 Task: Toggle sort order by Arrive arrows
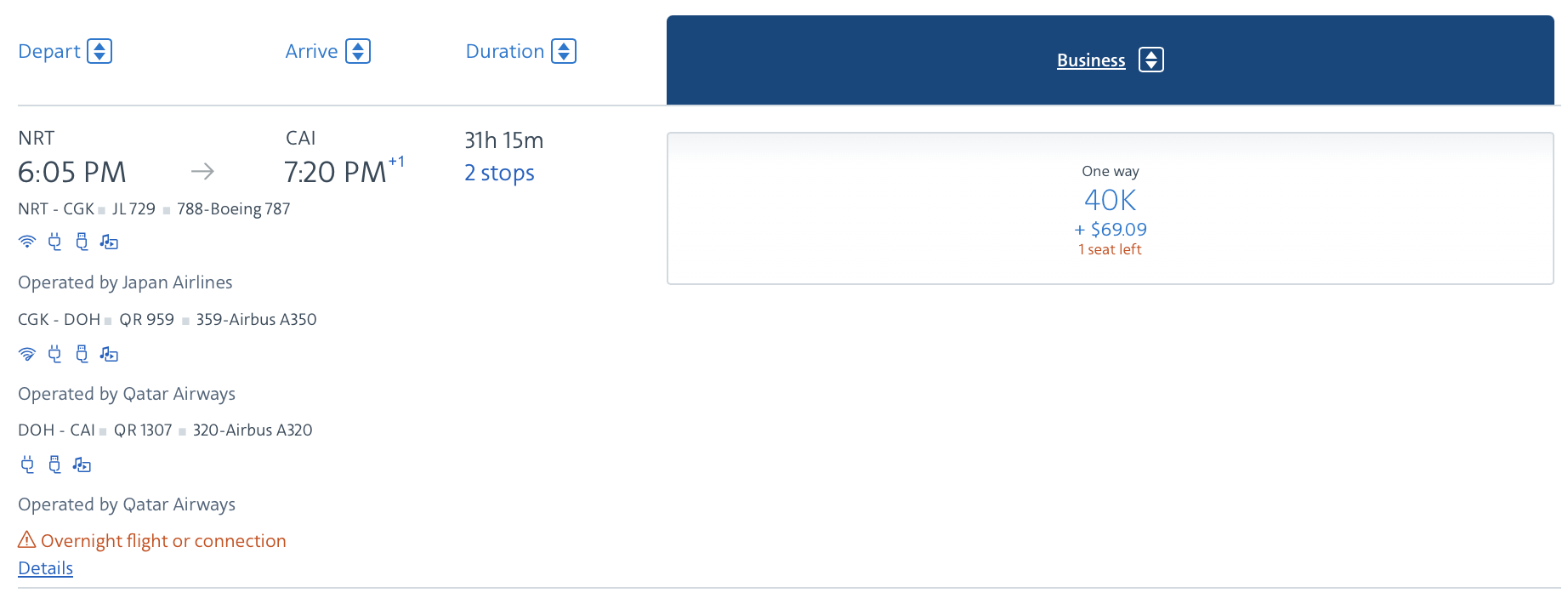tap(358, 51)
